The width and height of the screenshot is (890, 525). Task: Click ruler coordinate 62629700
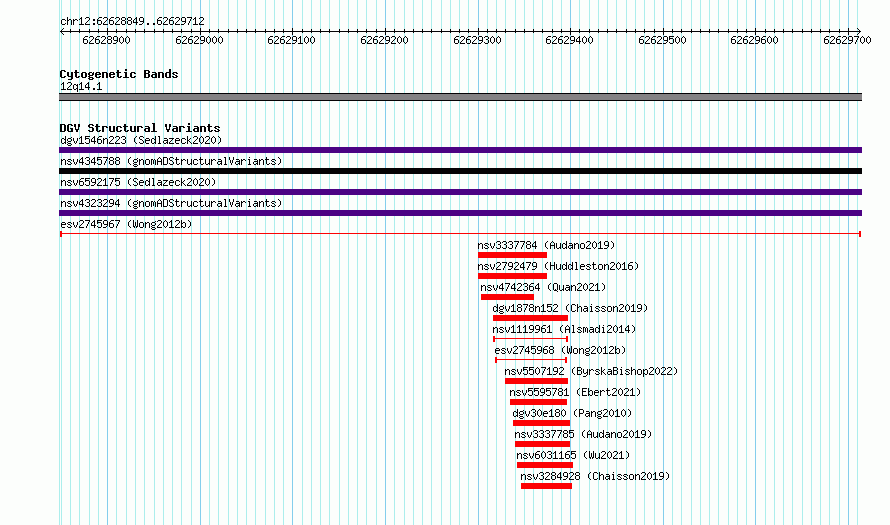click(x=847, y=40)
